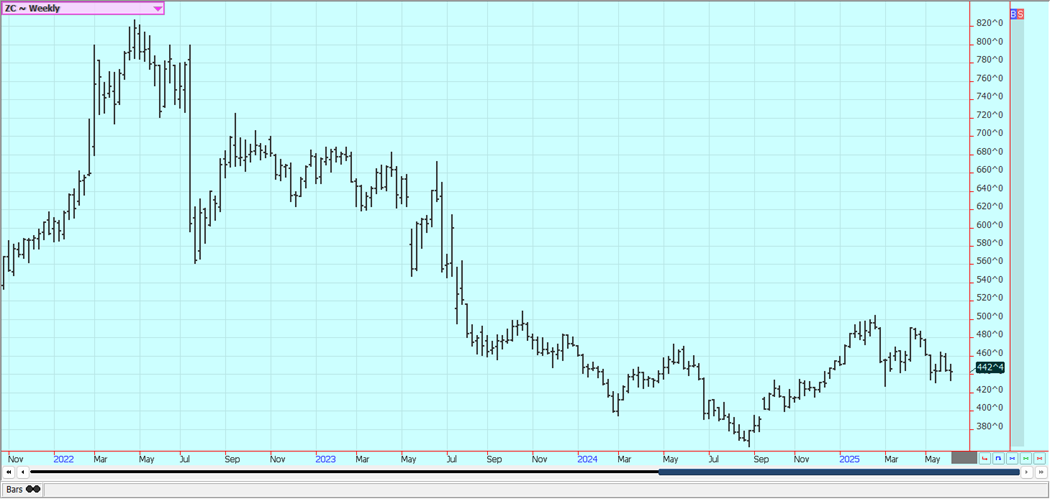Click the 2024 label on the time axis
This screenshot has width=1050, height=499.
588,459
